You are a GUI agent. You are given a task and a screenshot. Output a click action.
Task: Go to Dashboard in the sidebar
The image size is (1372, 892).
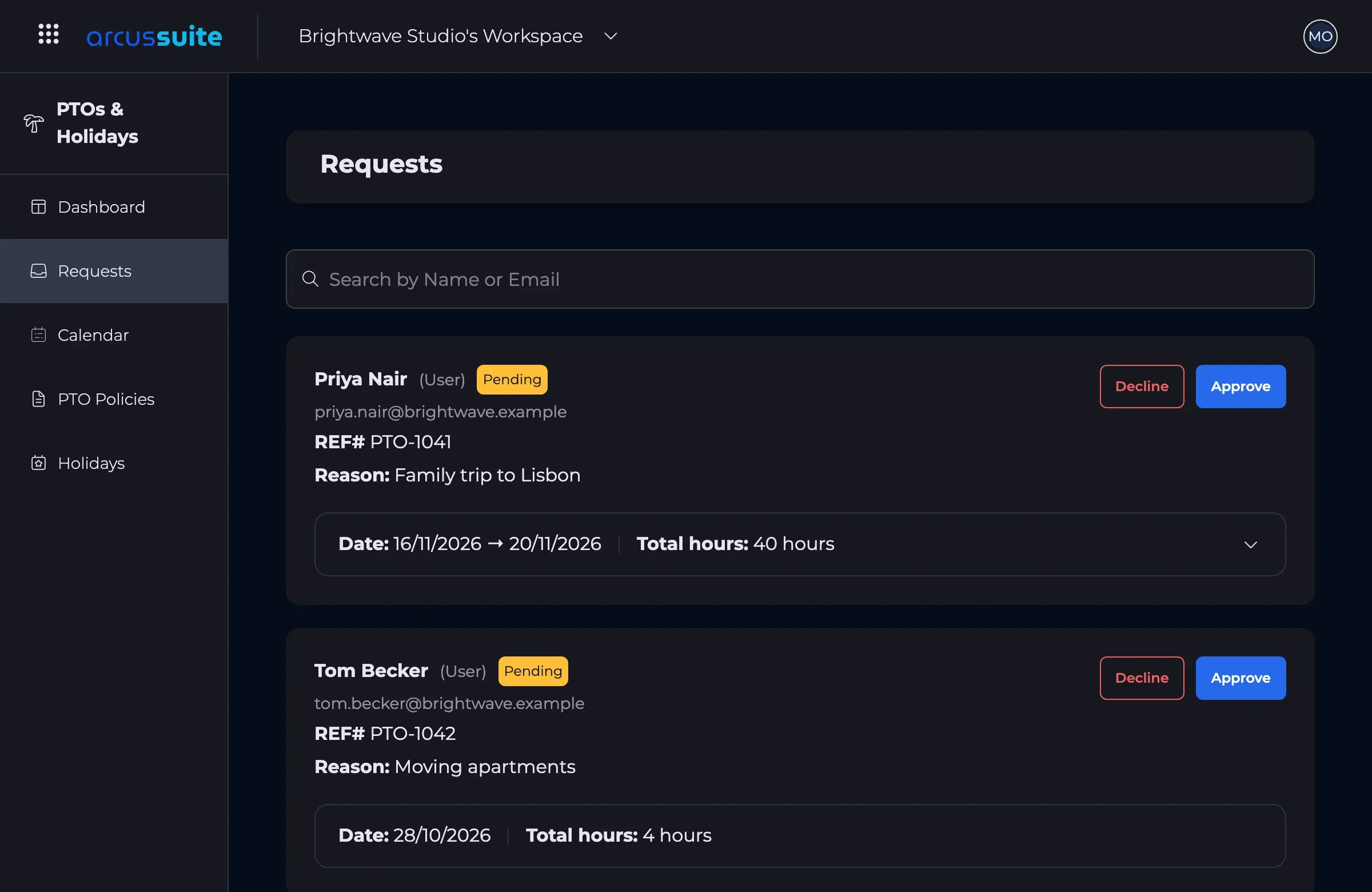point(114,207)
